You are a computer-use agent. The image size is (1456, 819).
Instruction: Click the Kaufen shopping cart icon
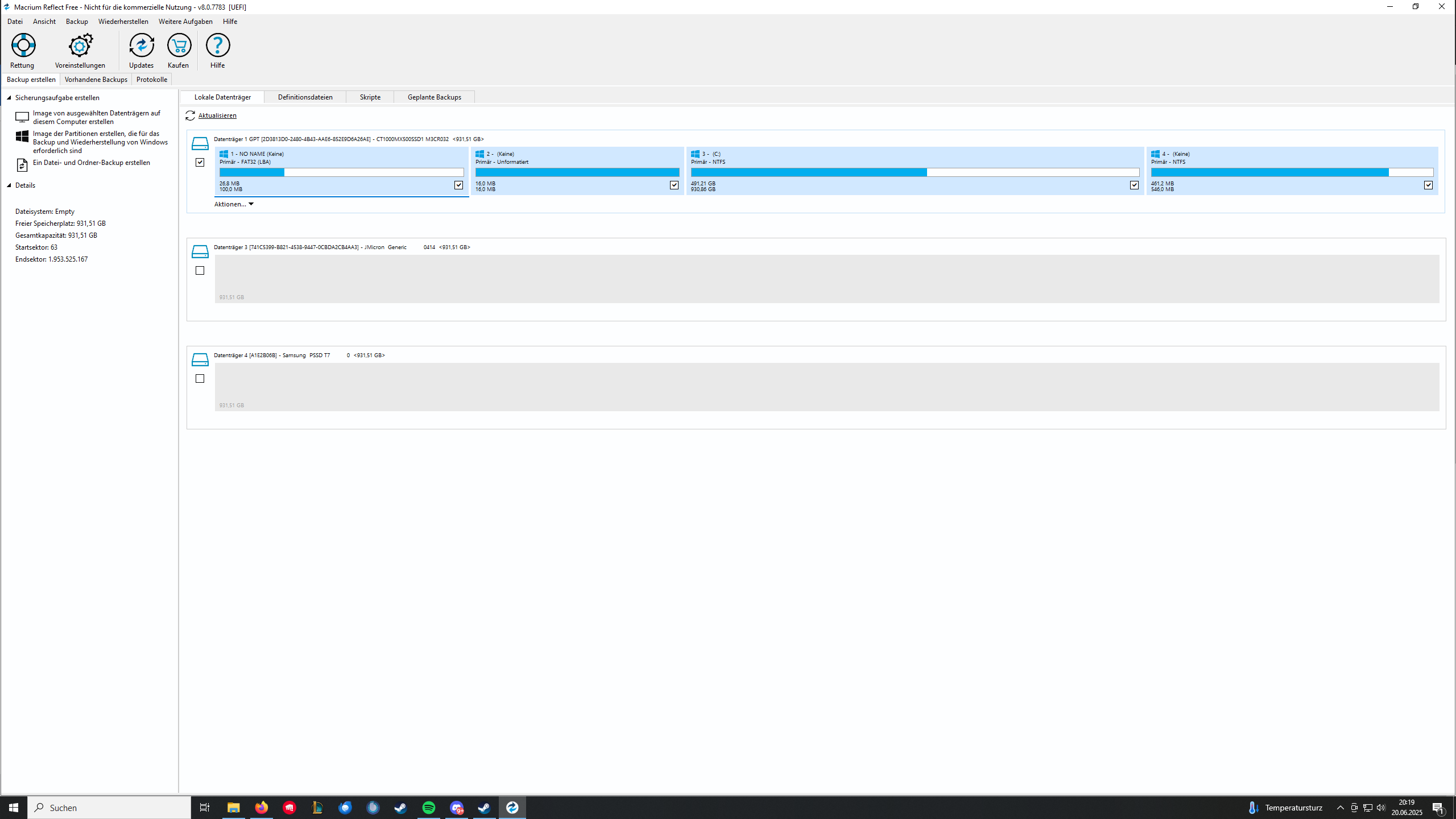click(179, 45)
